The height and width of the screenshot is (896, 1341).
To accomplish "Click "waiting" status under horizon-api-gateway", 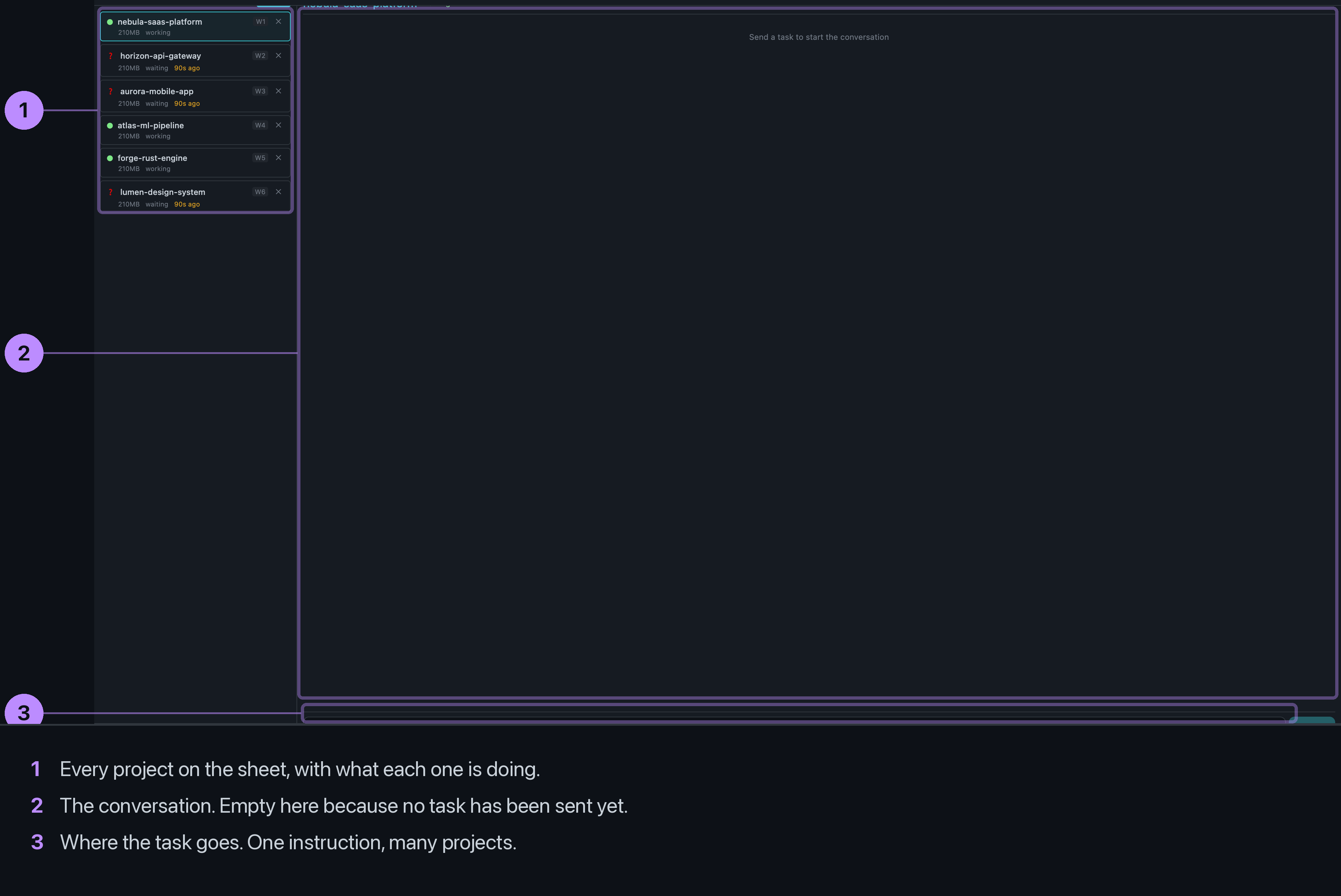I will [x=157, y=68].
